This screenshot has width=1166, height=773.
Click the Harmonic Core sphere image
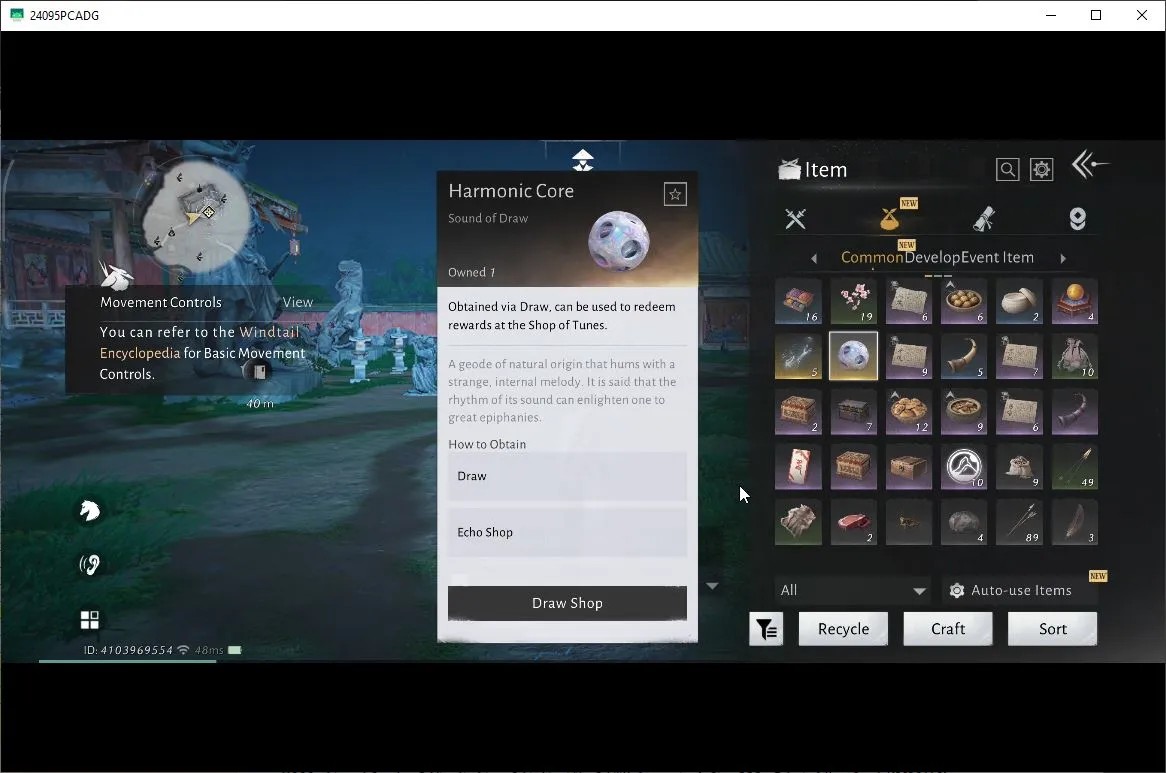click(619, 241)
